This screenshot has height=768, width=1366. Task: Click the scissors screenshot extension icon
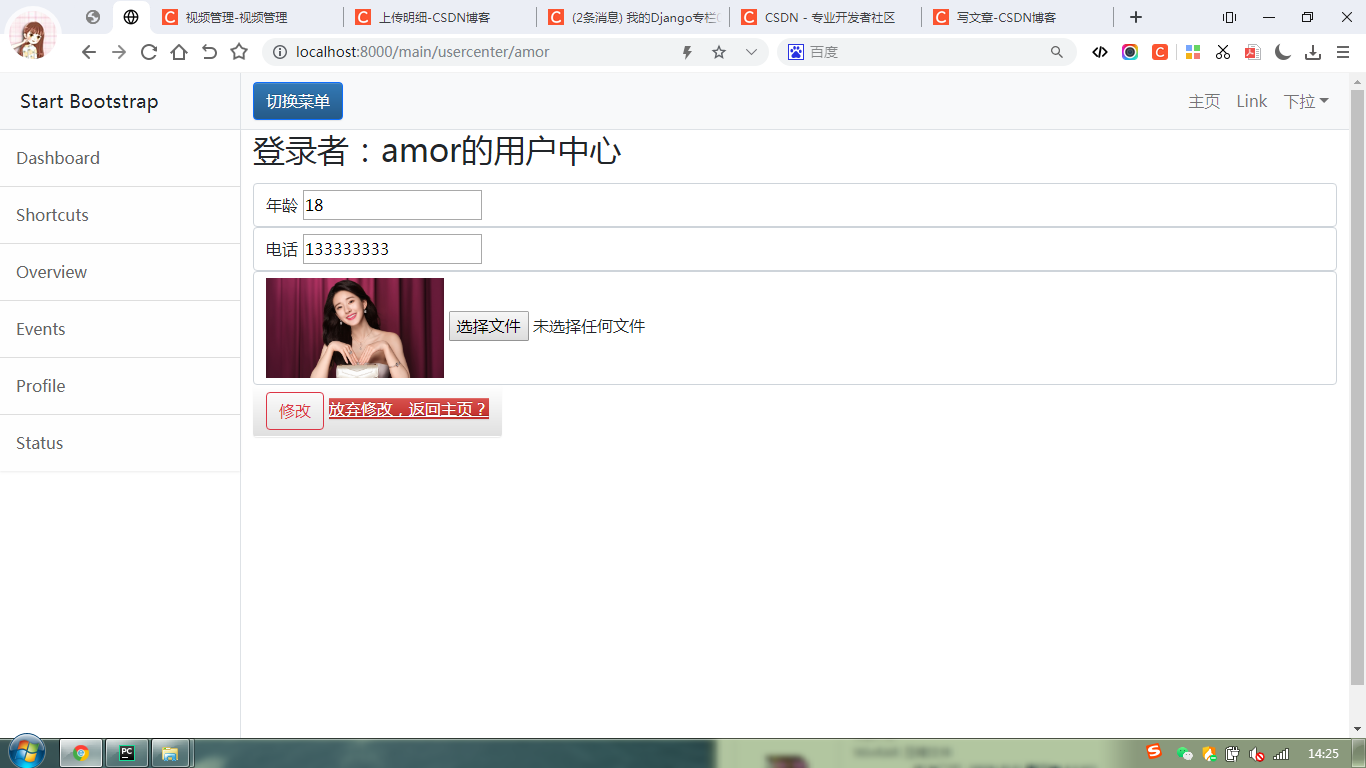tap(1222, 51)
